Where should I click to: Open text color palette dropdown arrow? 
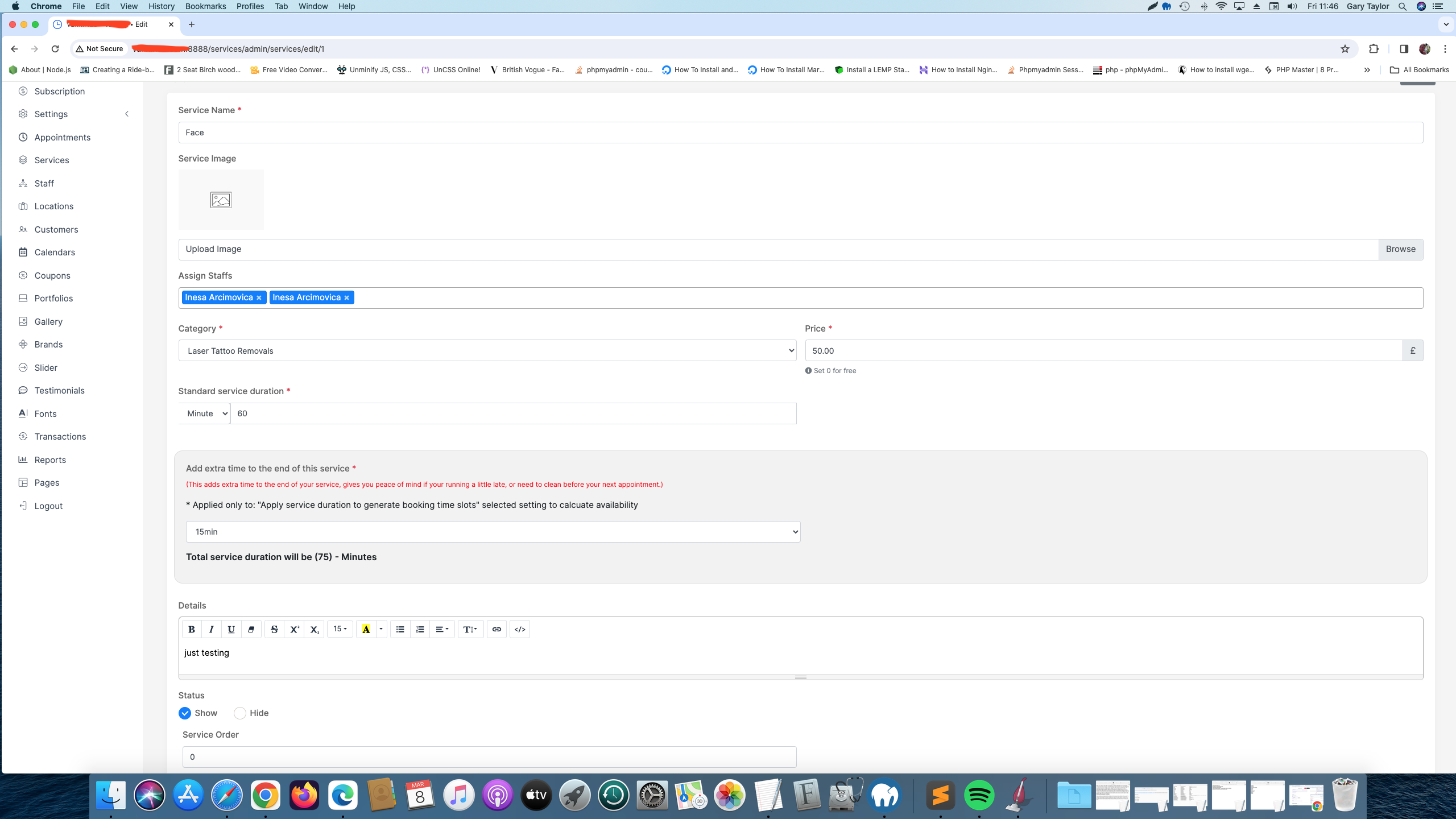pyautogui.click(x=381, y=629)
